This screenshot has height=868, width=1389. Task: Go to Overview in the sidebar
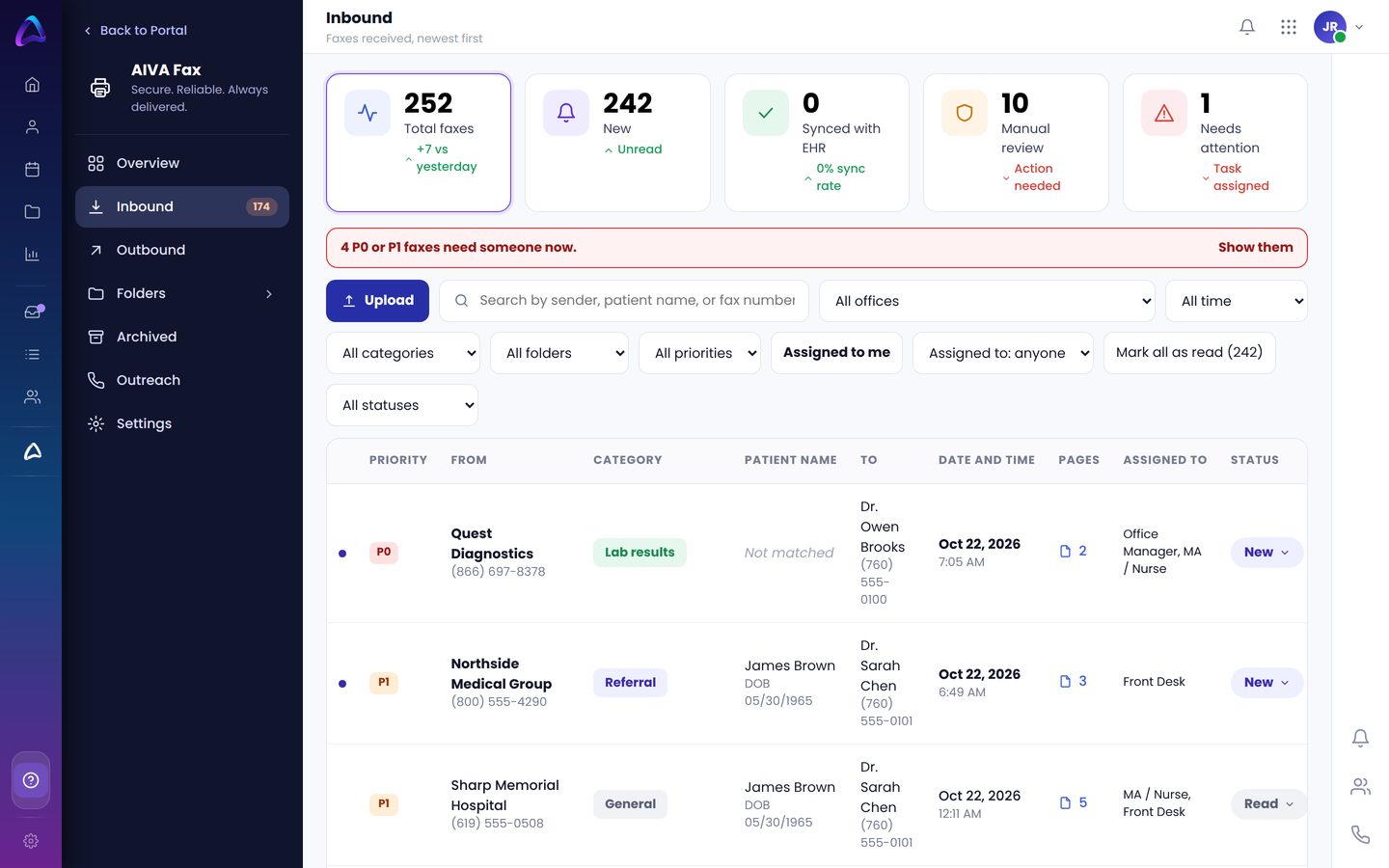(x=182, y=164)
